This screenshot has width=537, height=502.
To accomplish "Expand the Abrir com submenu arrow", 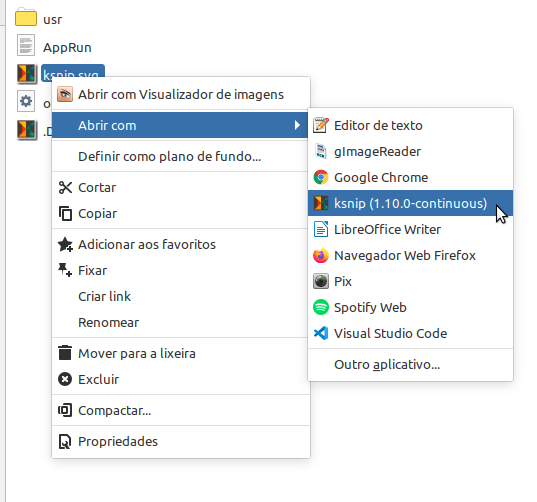I will click(x=297, y=125).
